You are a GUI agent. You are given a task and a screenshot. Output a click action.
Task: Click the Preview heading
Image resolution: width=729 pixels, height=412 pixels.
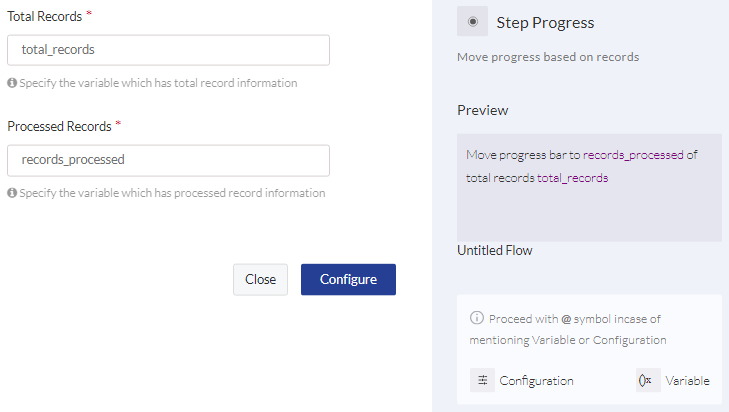(483, 110)
